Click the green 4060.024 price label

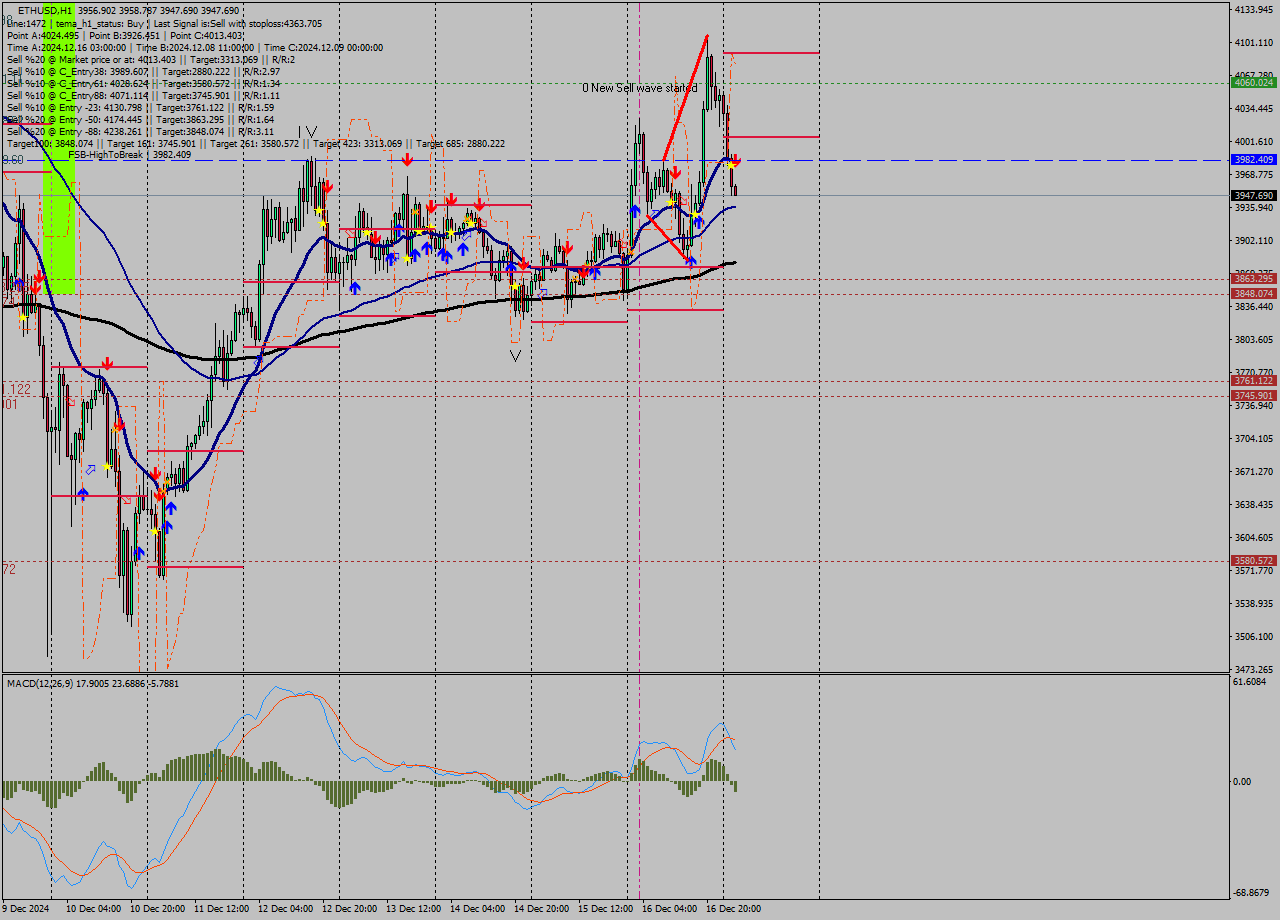click(x=1253, y=83)
